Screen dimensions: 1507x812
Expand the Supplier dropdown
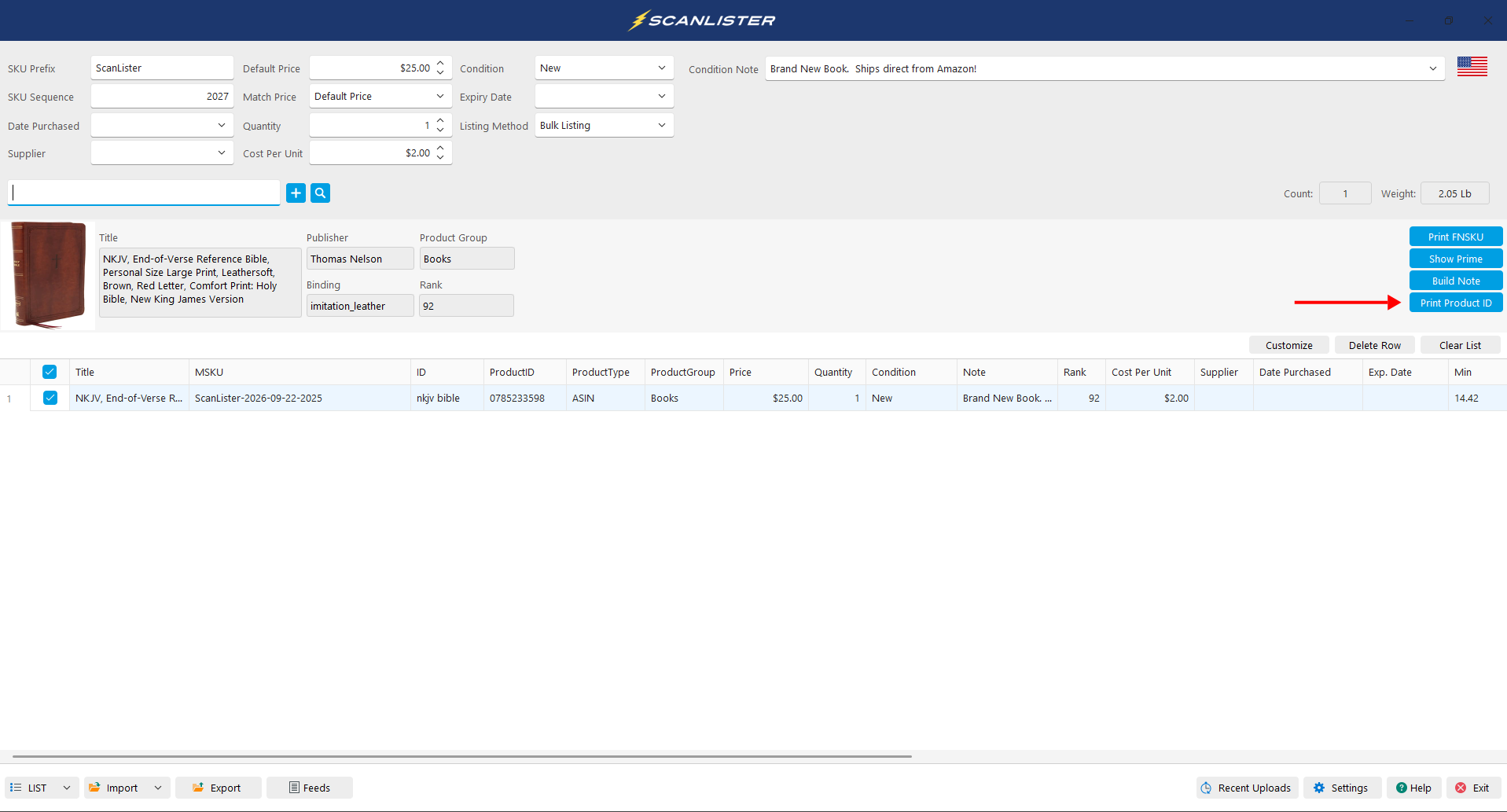click(x=162, y=153)
